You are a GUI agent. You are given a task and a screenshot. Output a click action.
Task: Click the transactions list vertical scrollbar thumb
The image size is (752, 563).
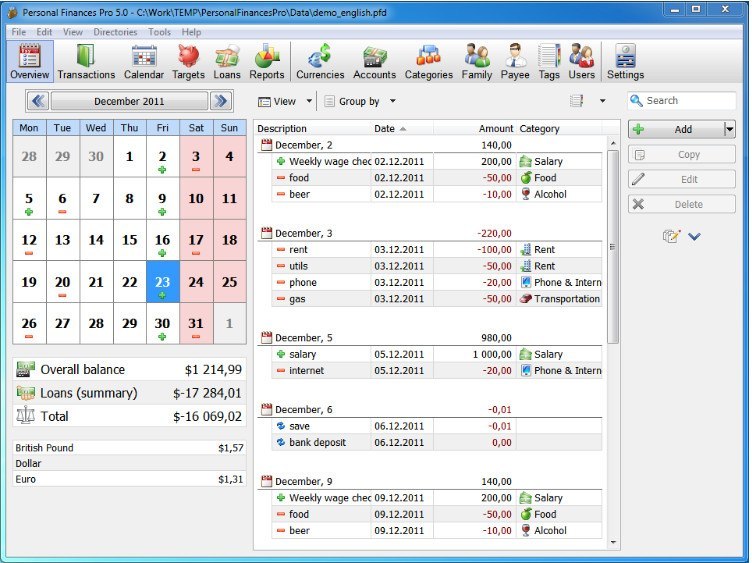(612, 246)
